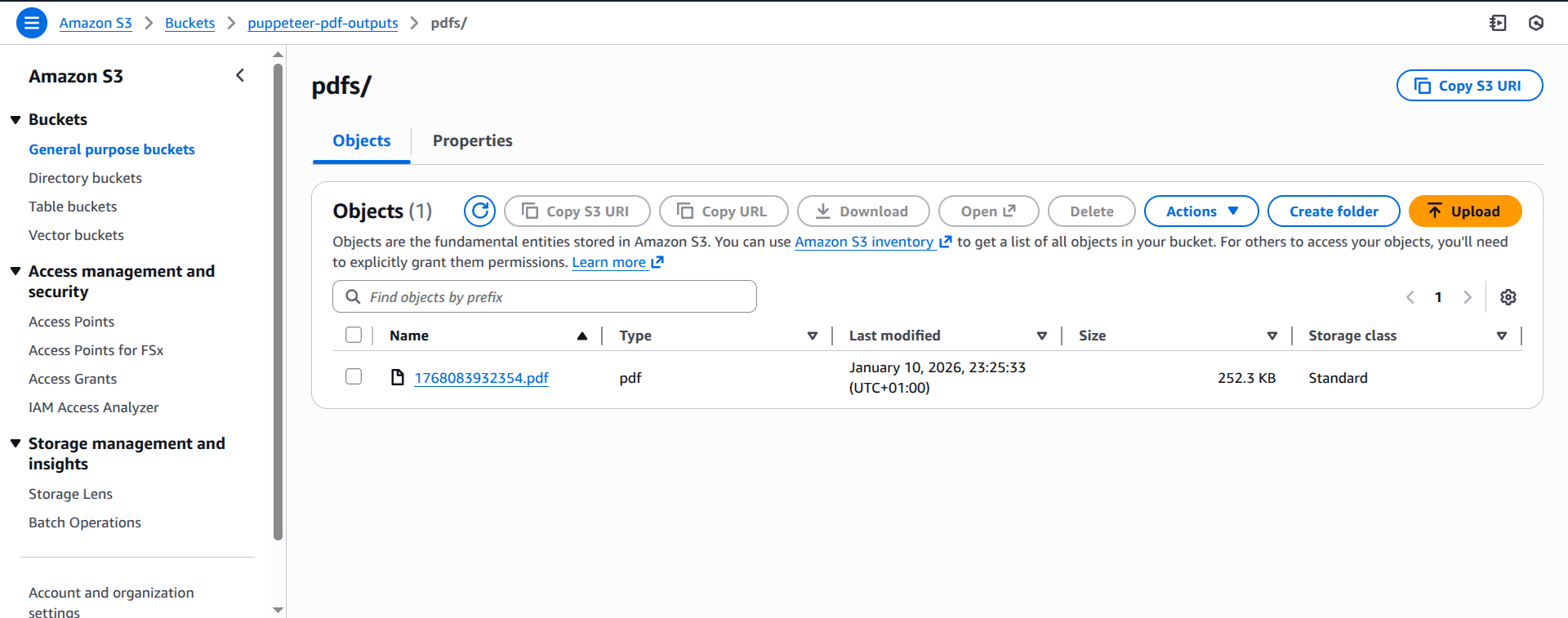The width and height of the screenshot is (1568, 618).
Task: Sort by Type column arrow
Action: (813, 336)
